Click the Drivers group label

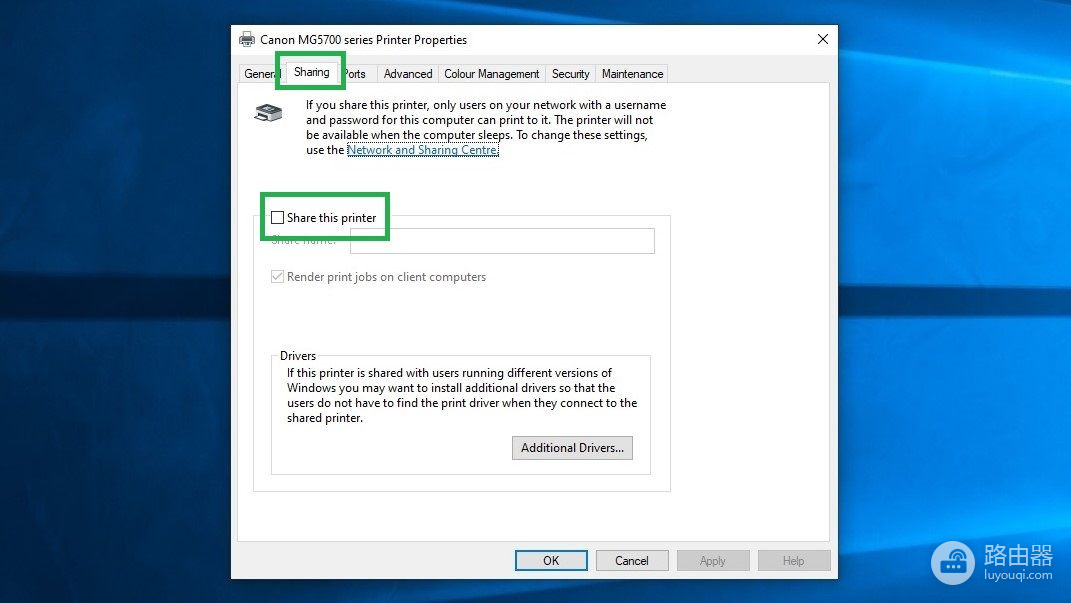click(x=298, y=356)
